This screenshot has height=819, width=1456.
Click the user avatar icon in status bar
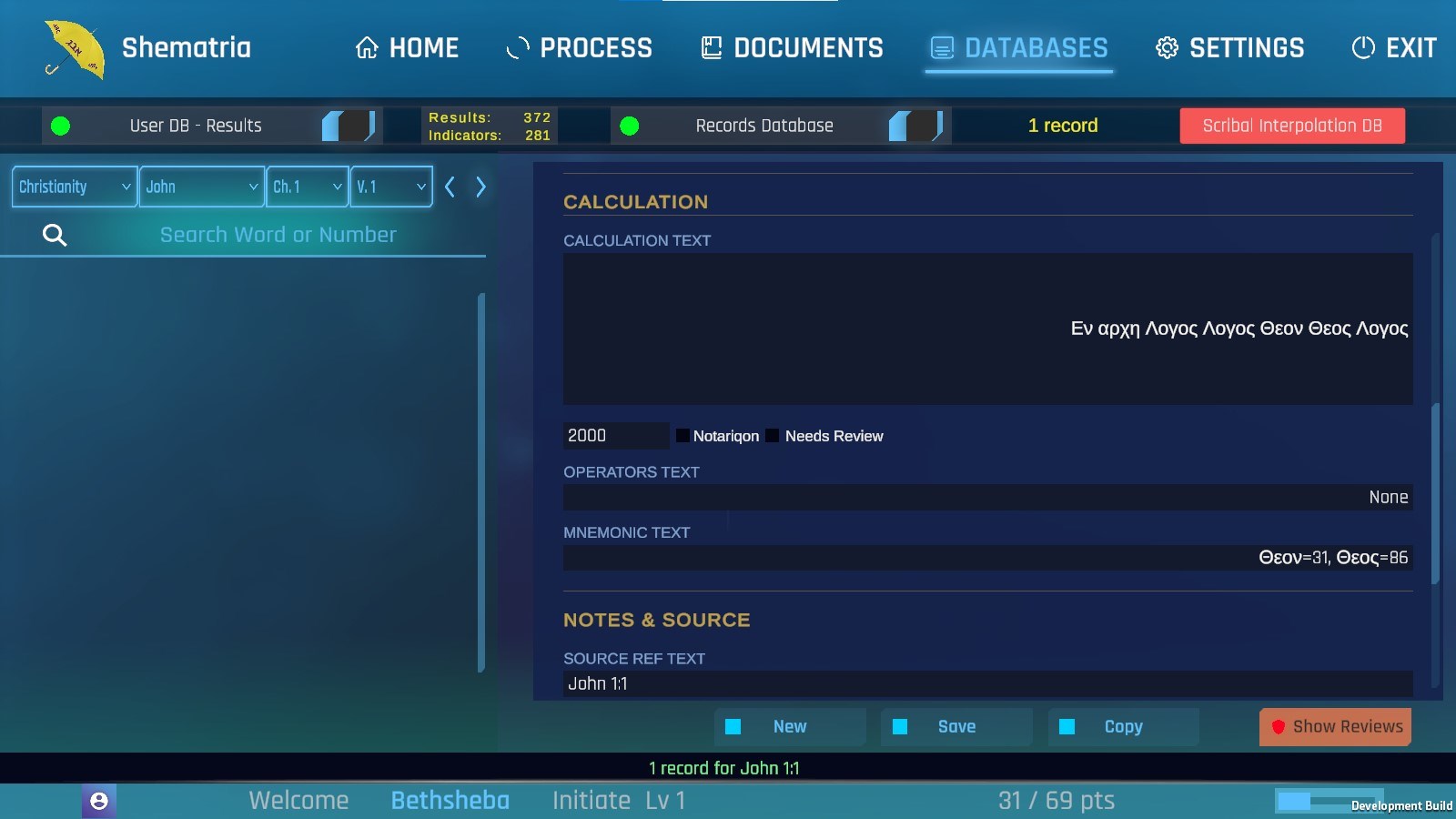[x=99, y=801]
